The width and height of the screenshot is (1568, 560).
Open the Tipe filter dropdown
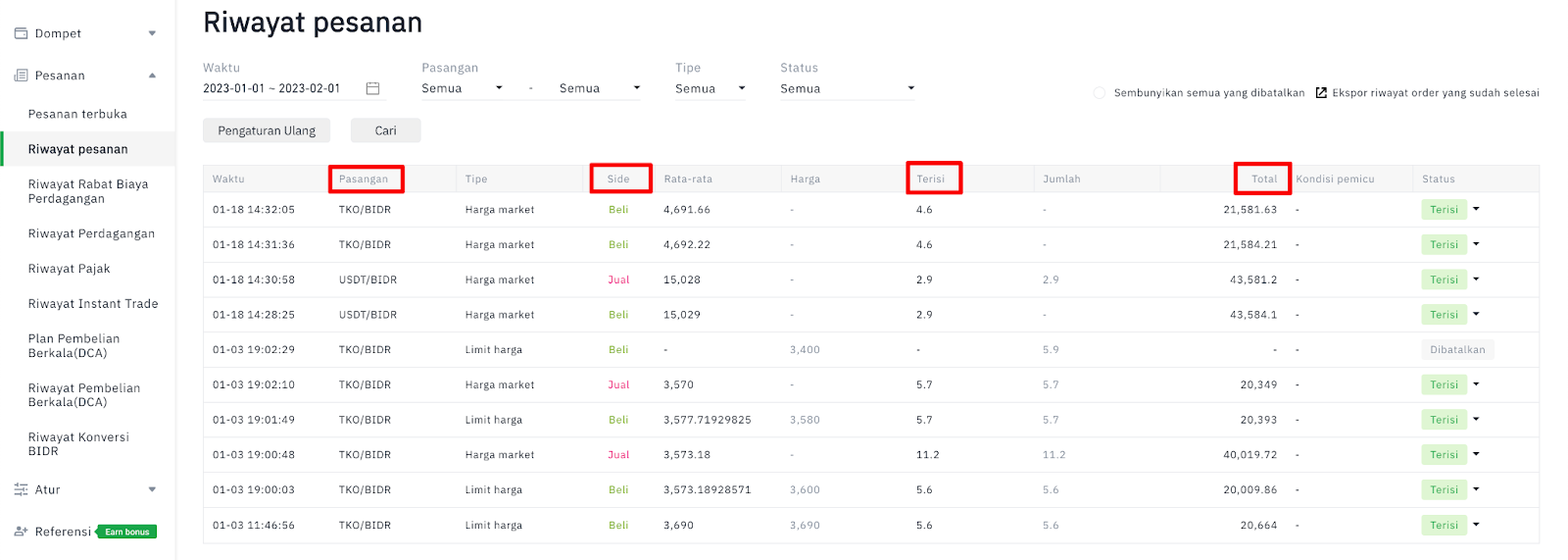coord(710,88)
